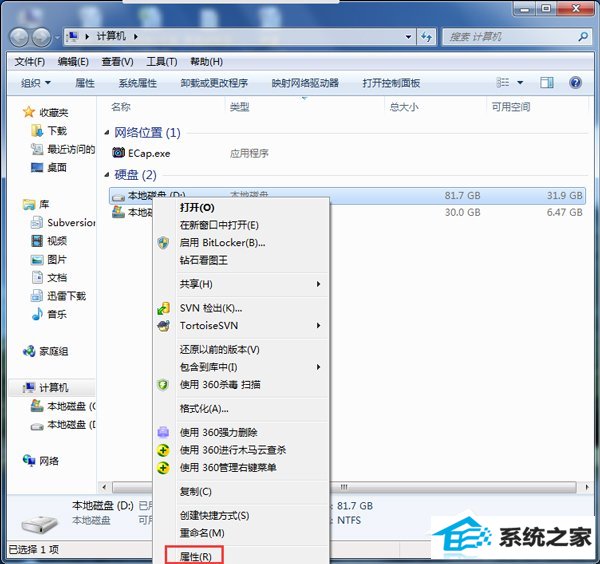This screenshot has width=600, height=564.
Task: Click the ECap.exe camera icon
Action: [118, 153]
